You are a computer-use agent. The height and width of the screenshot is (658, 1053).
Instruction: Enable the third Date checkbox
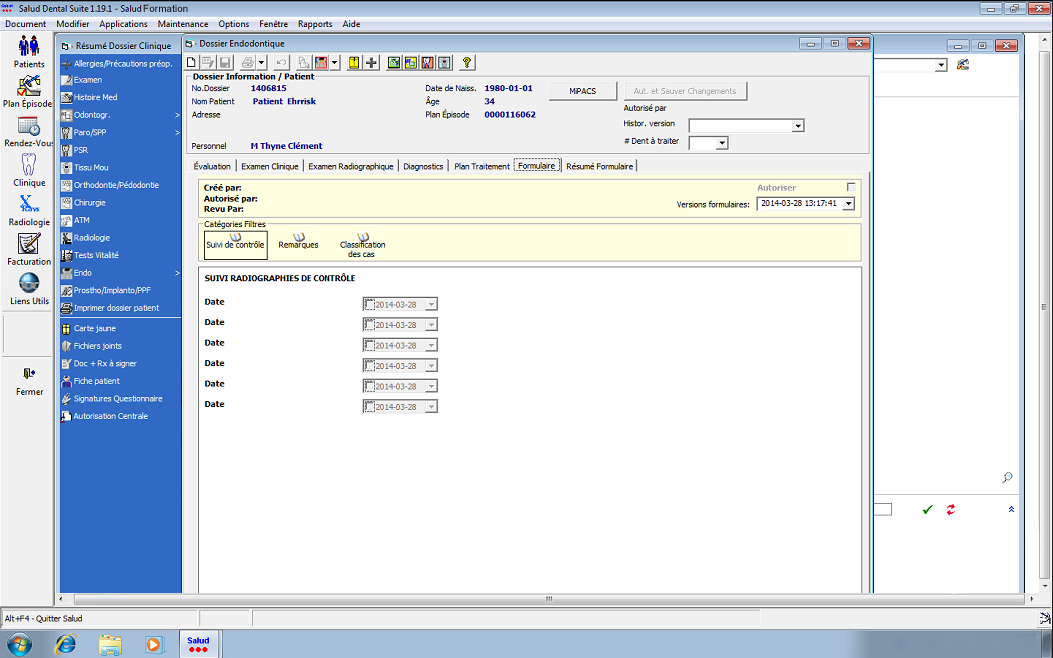point(369,345)
